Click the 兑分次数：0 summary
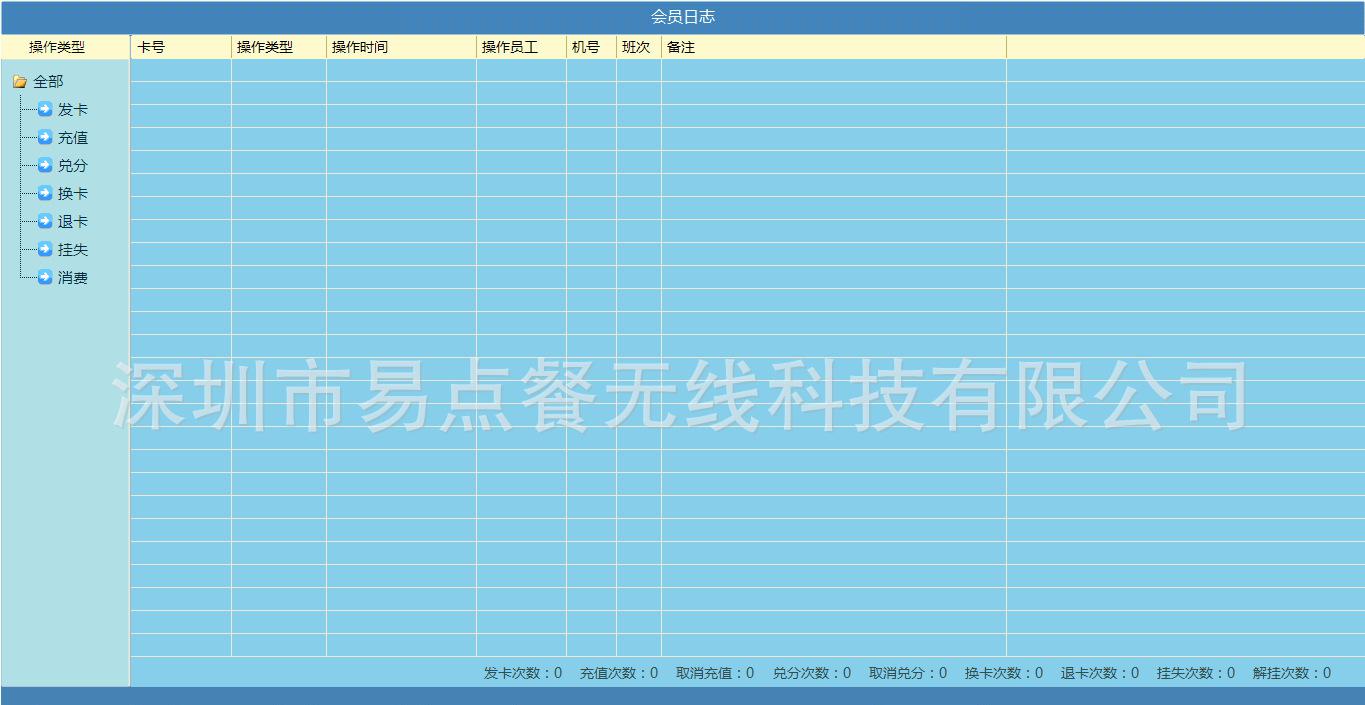 pos(812,673)
